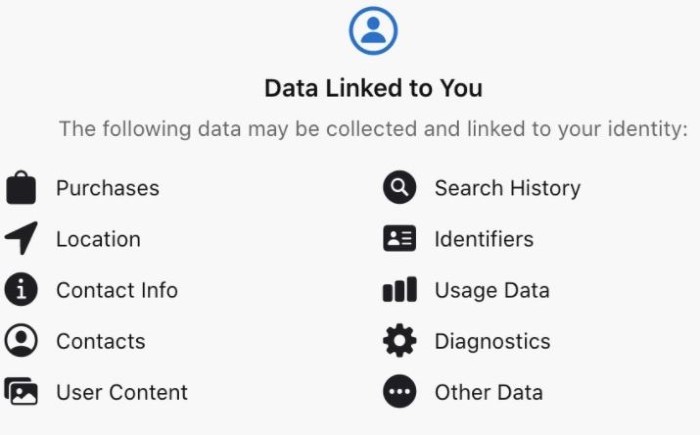Select the Search History label
700x435 pixels.
click(508, 188)
